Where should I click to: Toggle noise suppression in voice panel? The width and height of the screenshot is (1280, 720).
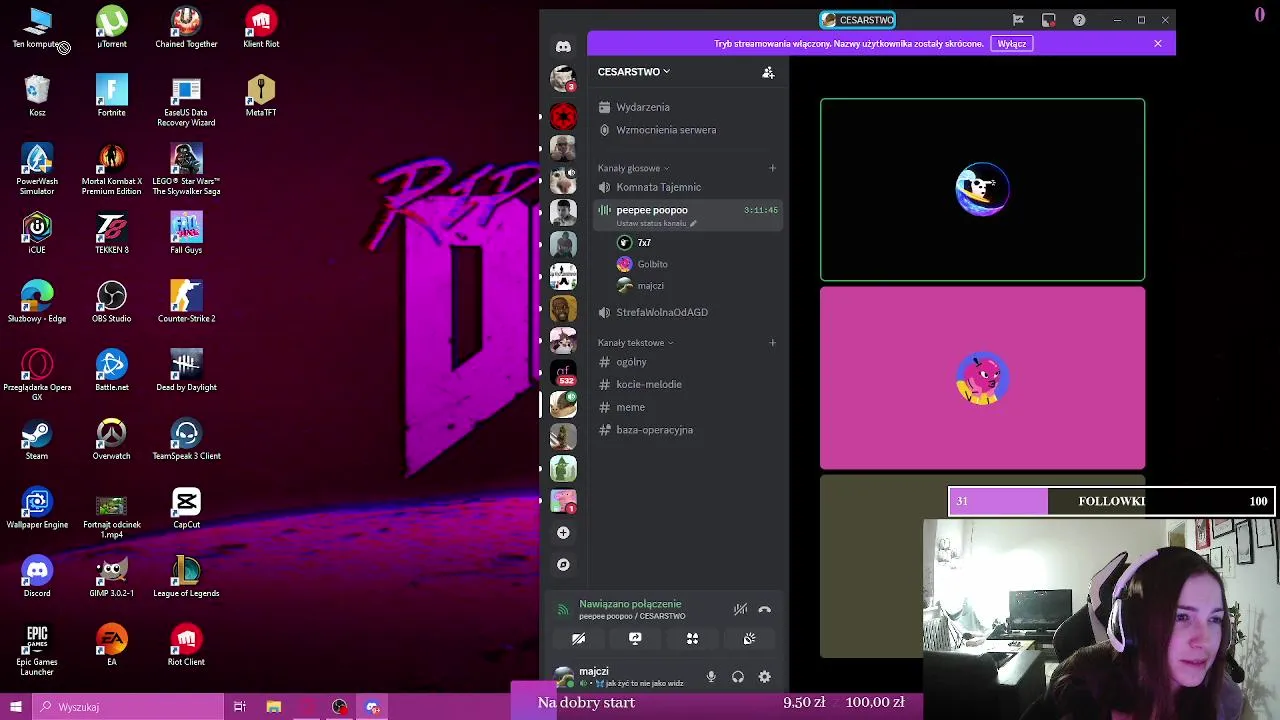[740, 609]
